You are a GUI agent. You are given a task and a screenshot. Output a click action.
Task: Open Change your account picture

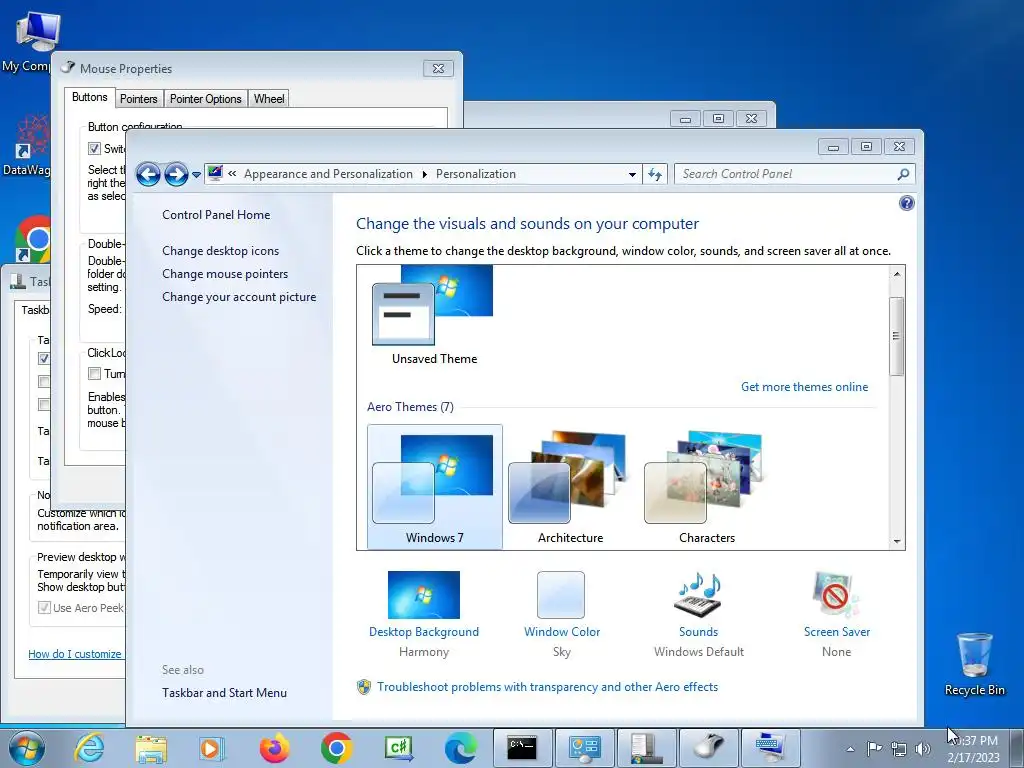239,296
